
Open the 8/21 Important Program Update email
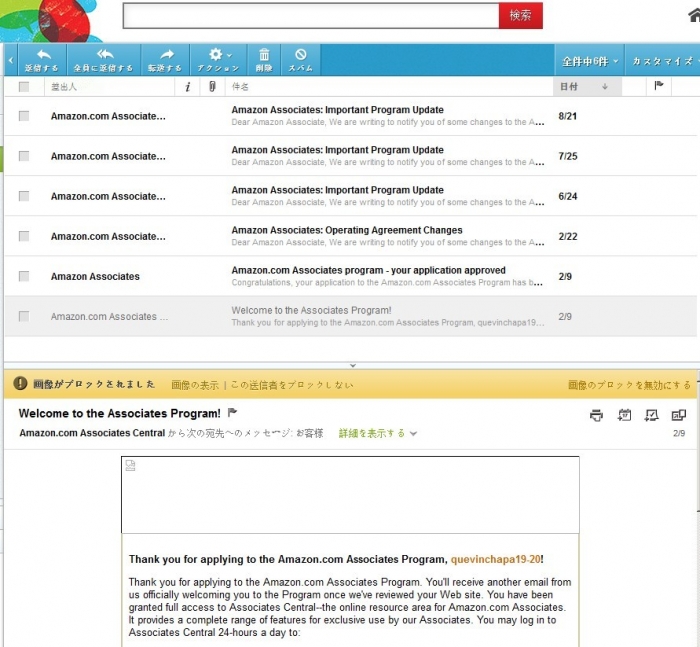pos(350,116)
